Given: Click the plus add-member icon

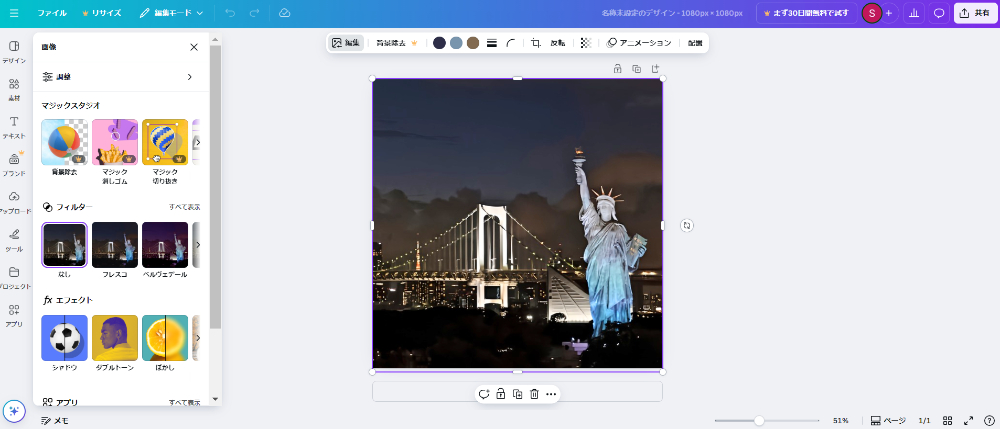Looking at the screenshot, I should [889, 13].
